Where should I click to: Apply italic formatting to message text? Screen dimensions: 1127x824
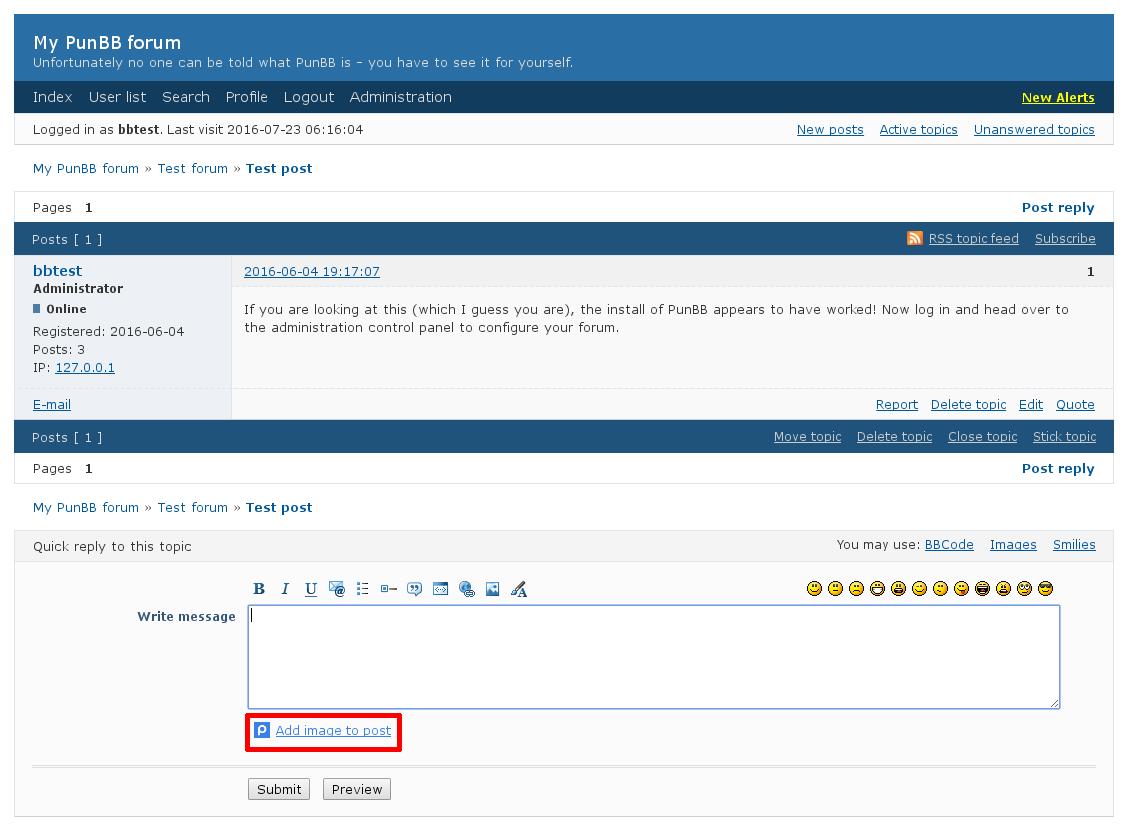[x=285, y=589]
